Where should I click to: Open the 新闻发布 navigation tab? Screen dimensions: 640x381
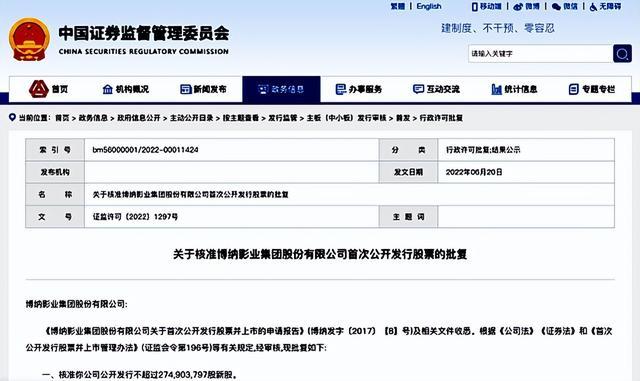click(203, 89)
